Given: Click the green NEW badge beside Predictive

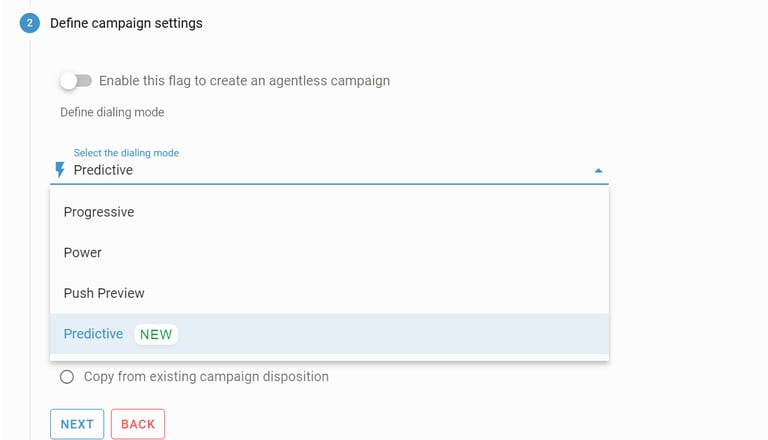Looking at the screenshot, I should tap(156, 334).
